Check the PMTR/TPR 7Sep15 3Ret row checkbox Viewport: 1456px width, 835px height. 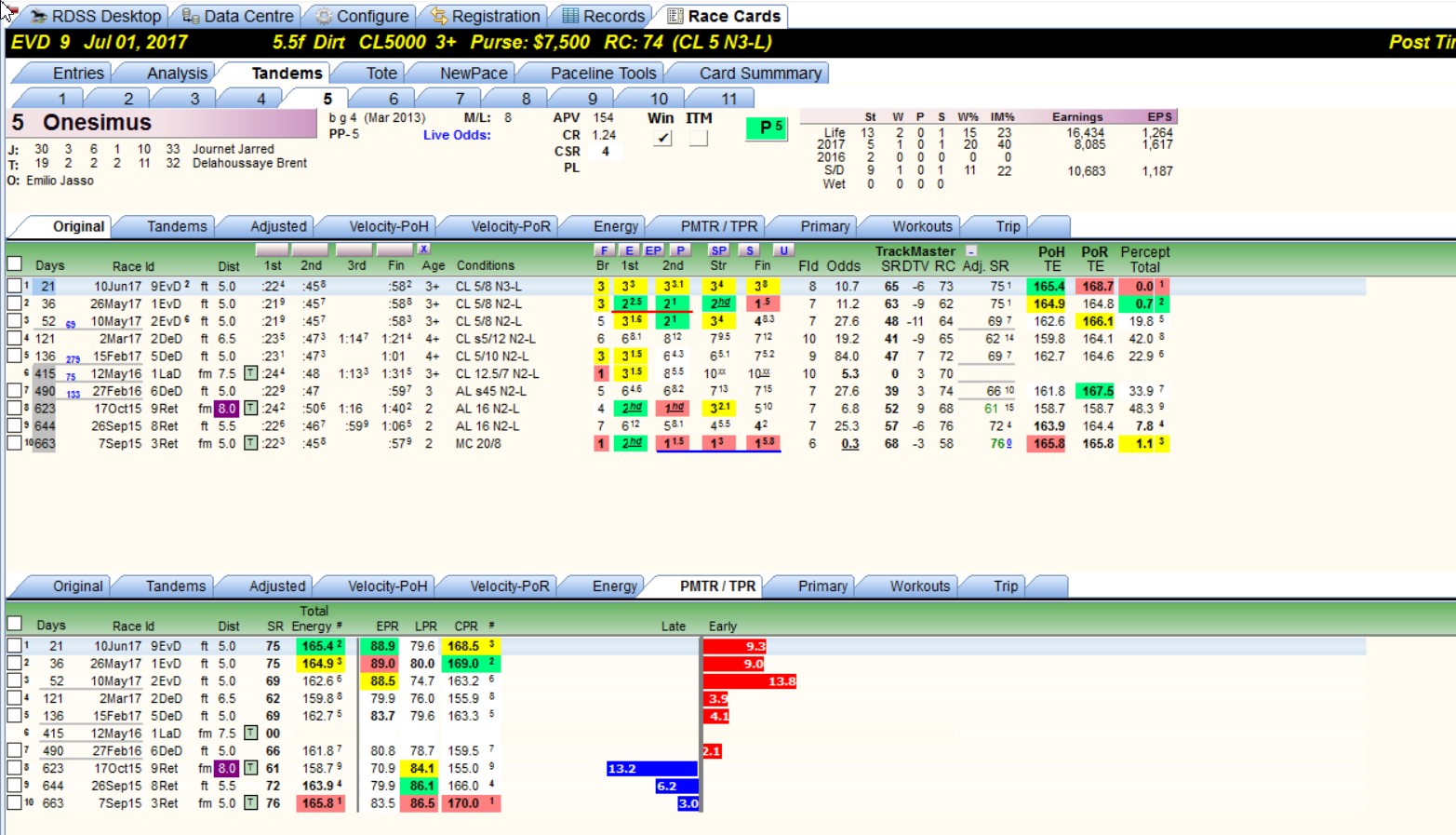(14, 802)
